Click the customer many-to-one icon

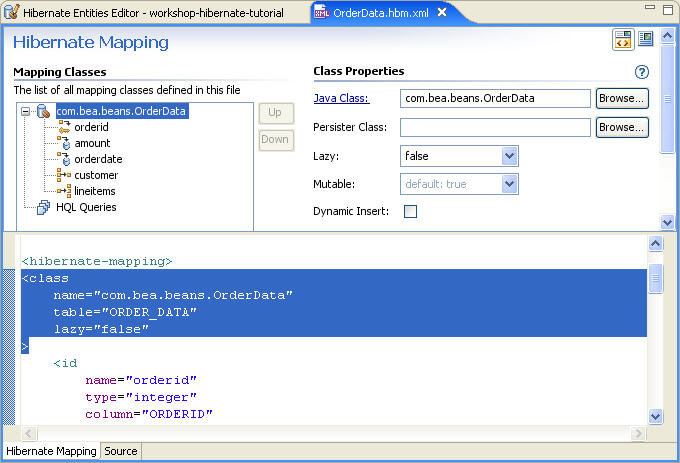[64, 175]
